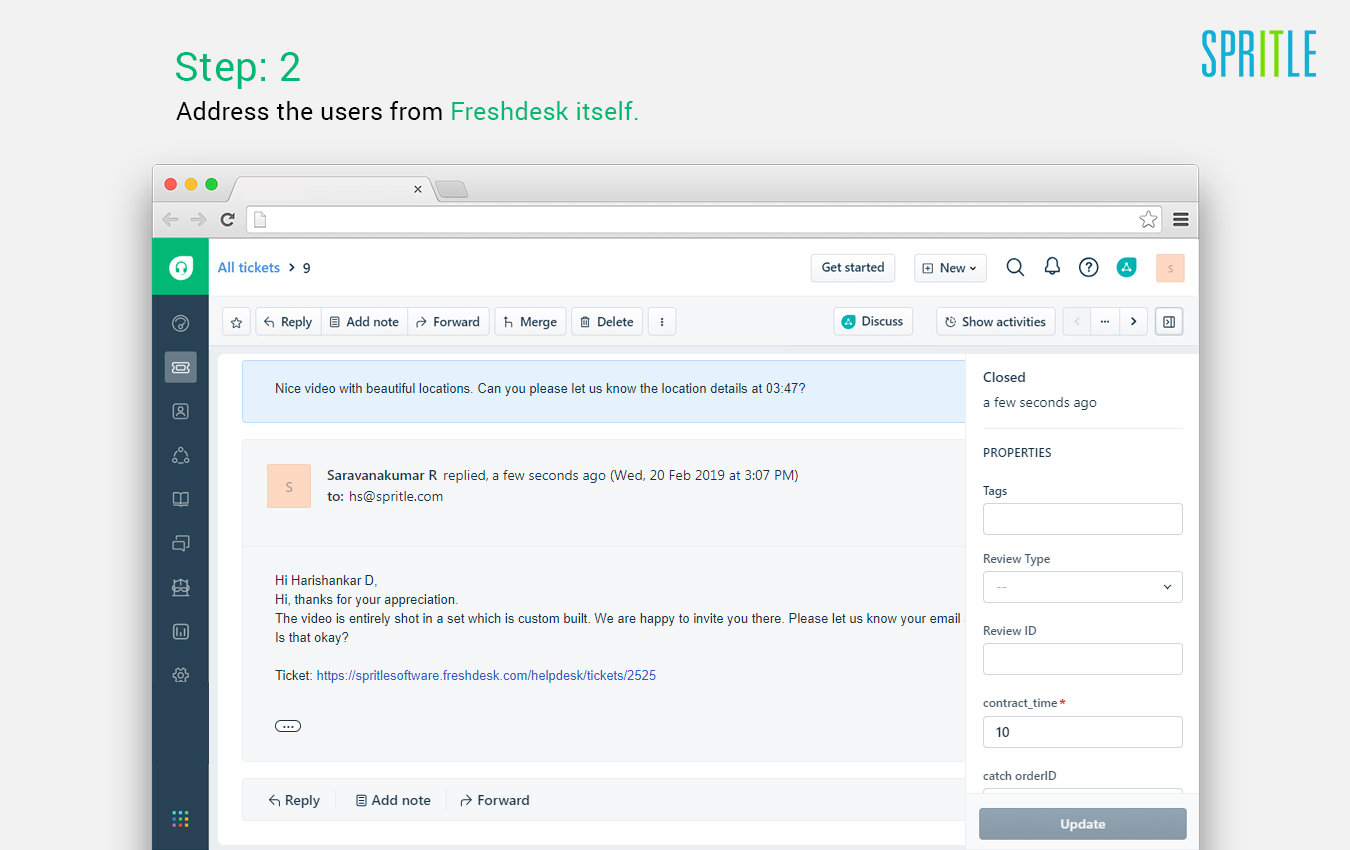
Task: Open Admin settings gear in sidebar
Action: (181, 675)
